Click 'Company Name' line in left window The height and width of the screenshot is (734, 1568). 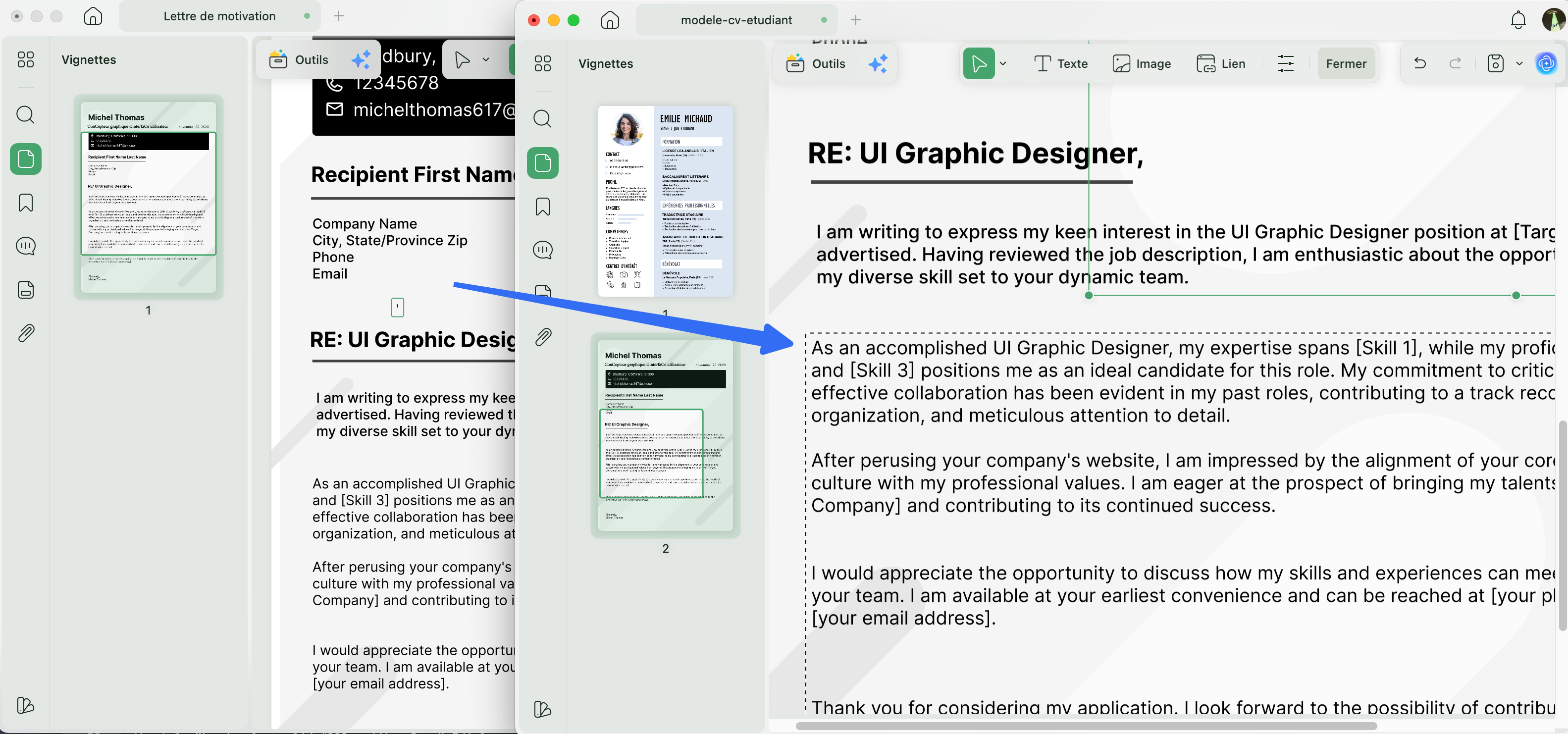tap(365, 224)
